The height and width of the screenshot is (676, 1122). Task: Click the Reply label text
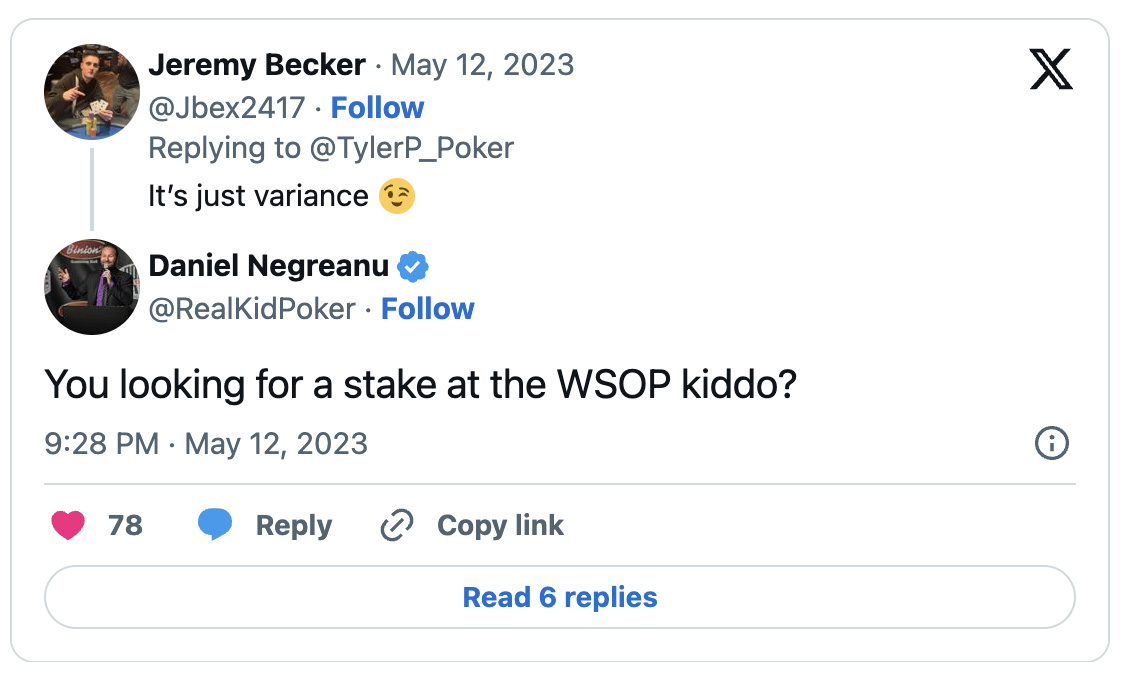(294, 525)
